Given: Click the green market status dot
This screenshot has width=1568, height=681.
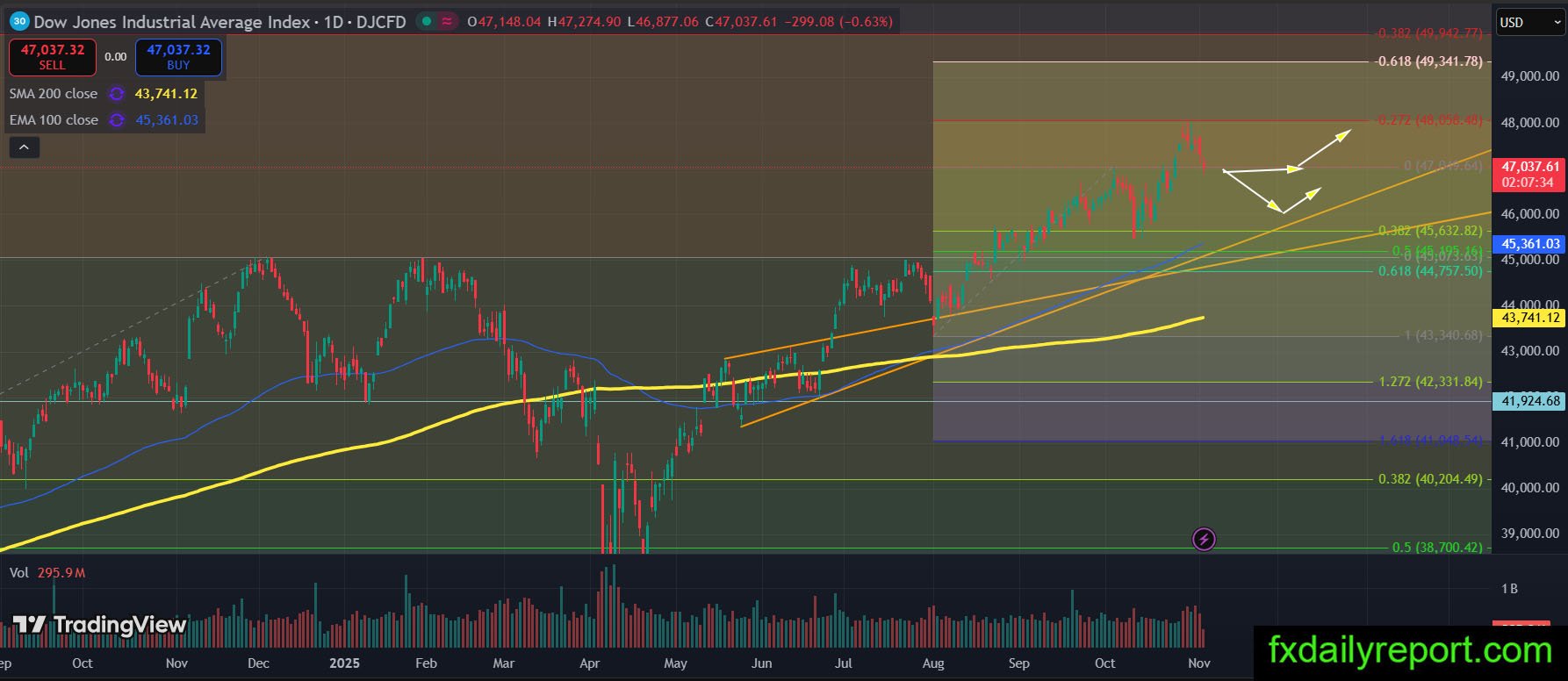Looking at the screenshot, I should click(x=426, y=21).
